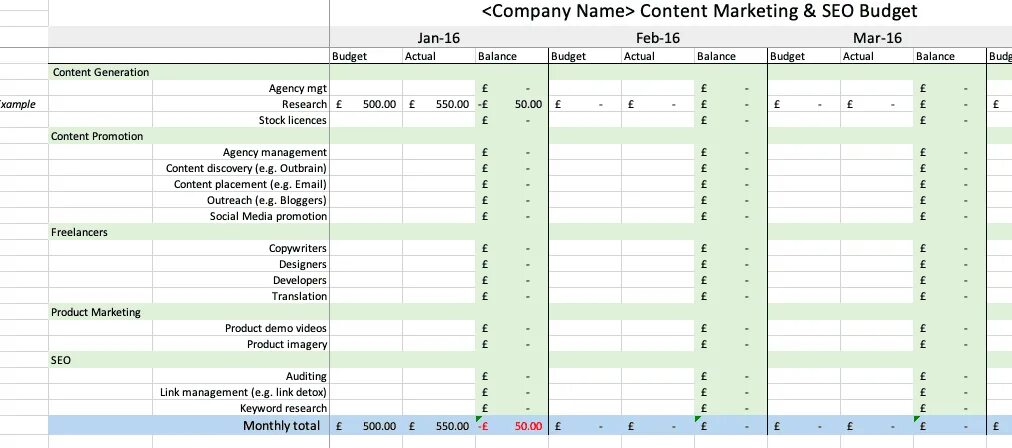Select Product imagery Jan-16 Balance cell
The height and width of the screenshot is (448, 1012).
(x=512, y=344)
